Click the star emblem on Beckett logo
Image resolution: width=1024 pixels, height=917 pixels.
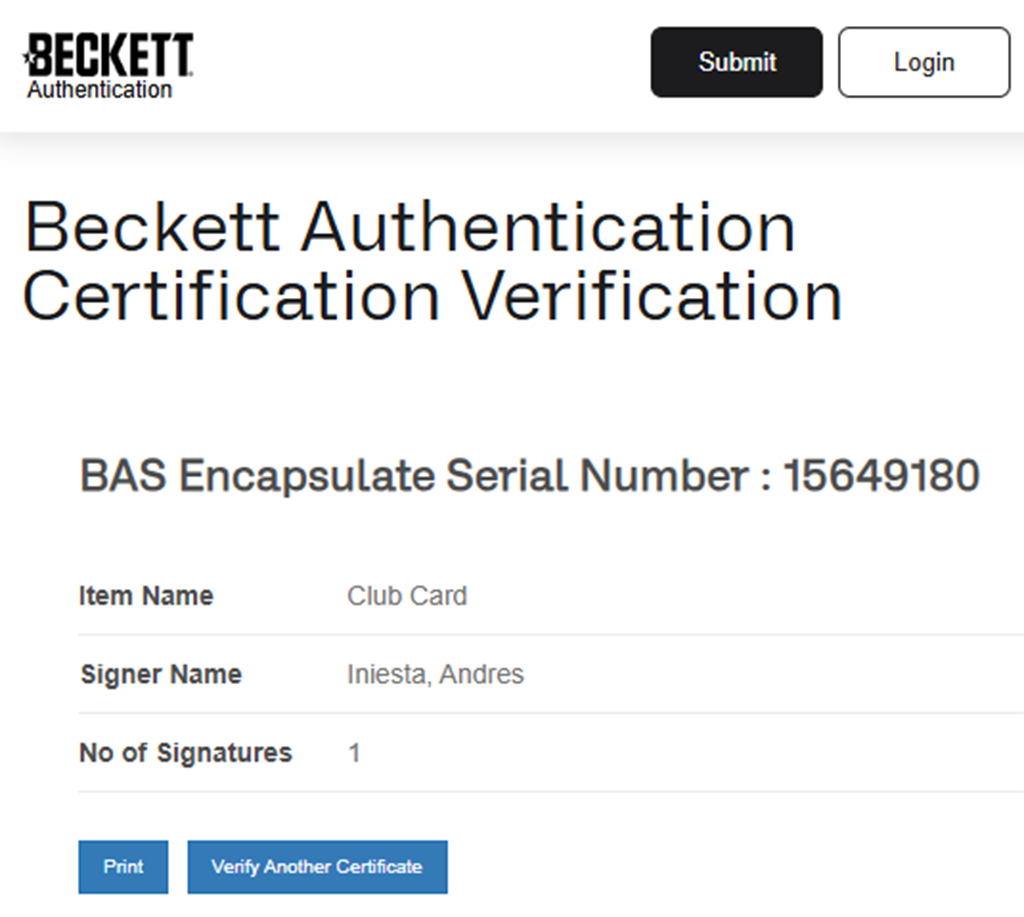coord(28,57)
